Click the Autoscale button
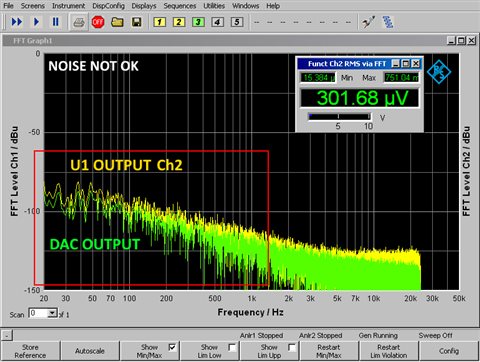The image size is (480, 362). 90,351
